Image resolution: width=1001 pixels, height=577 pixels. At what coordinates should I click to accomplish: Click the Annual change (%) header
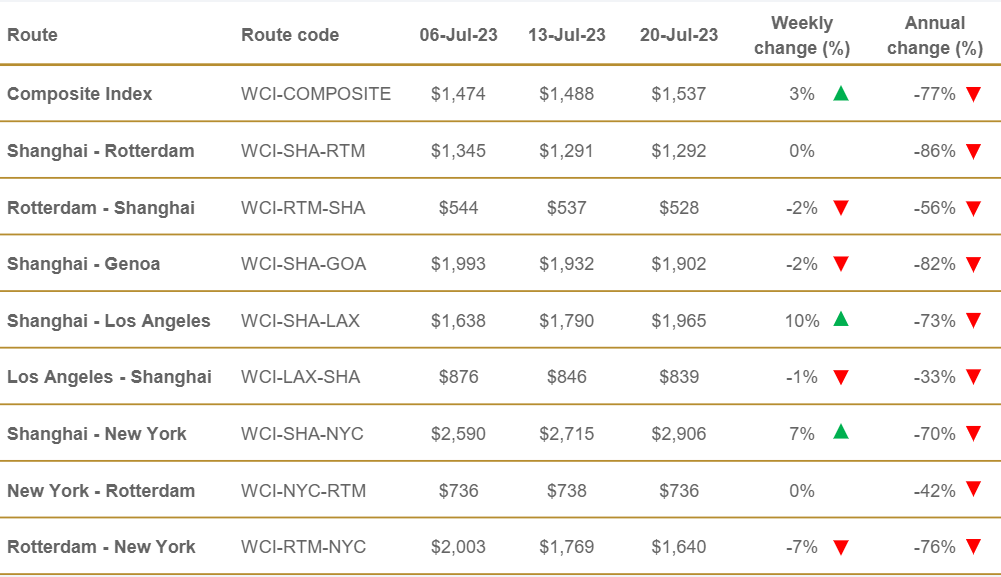point(935,35)
